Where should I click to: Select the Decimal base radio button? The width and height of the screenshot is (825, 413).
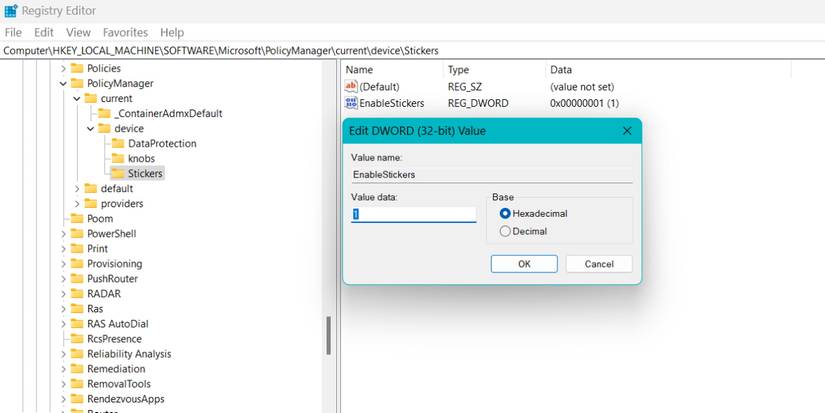[505, 231]
